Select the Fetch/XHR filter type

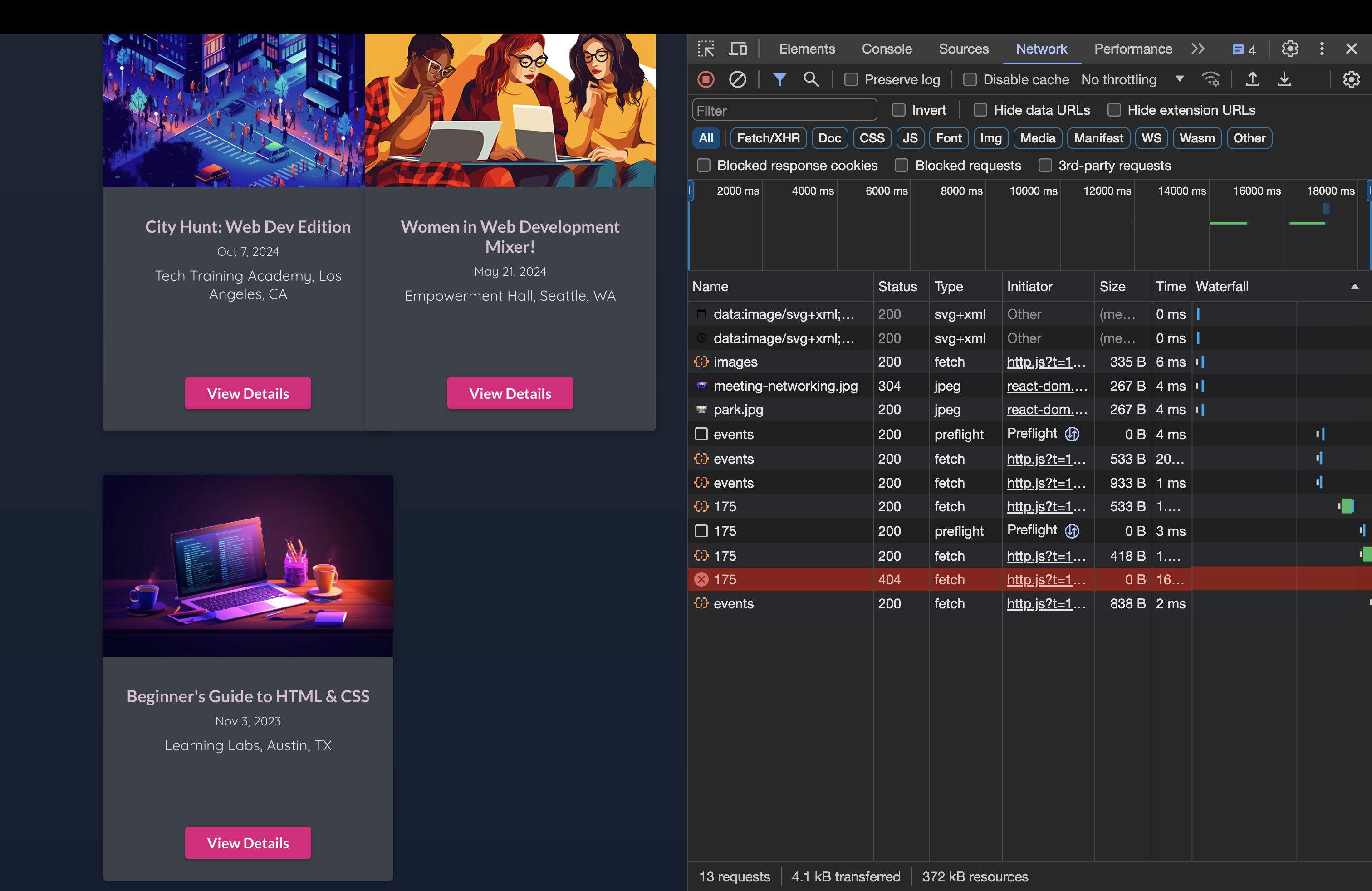tap(768, 138)
